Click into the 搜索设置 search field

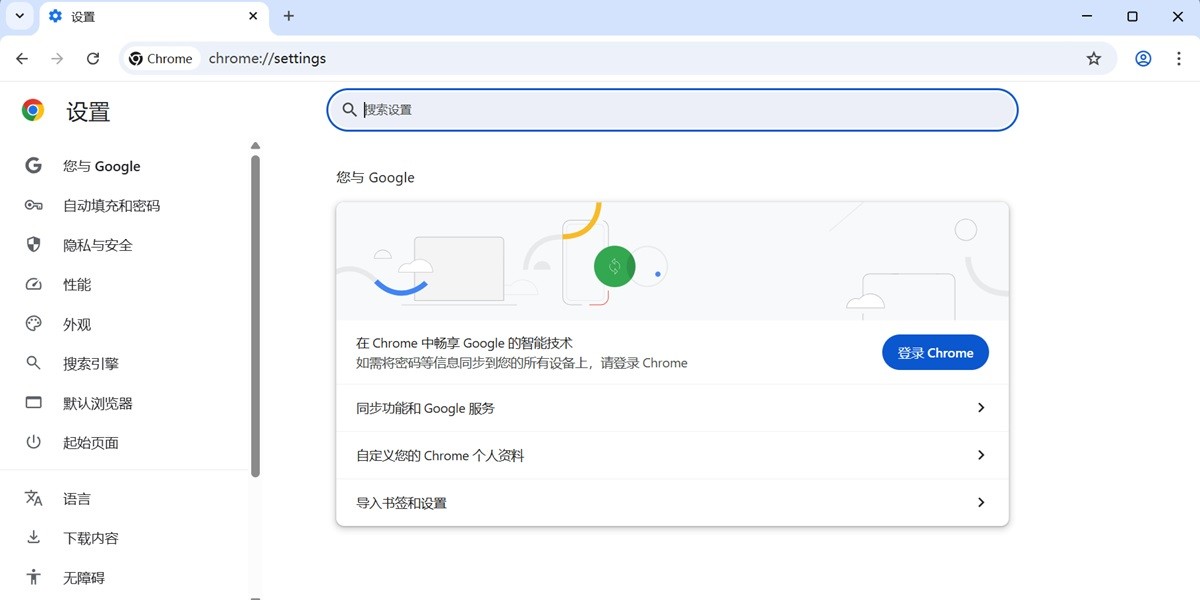point(671,110)
